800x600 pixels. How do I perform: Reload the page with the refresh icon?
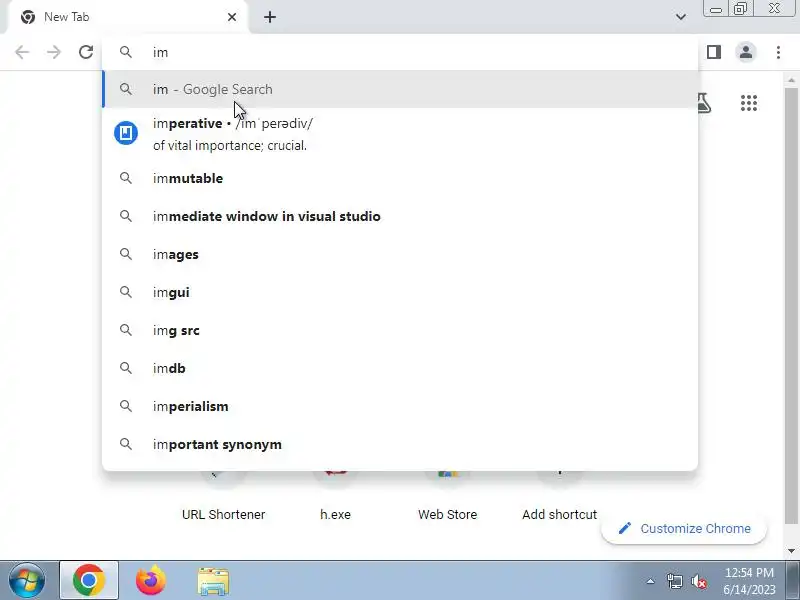(x=86, y=52)
